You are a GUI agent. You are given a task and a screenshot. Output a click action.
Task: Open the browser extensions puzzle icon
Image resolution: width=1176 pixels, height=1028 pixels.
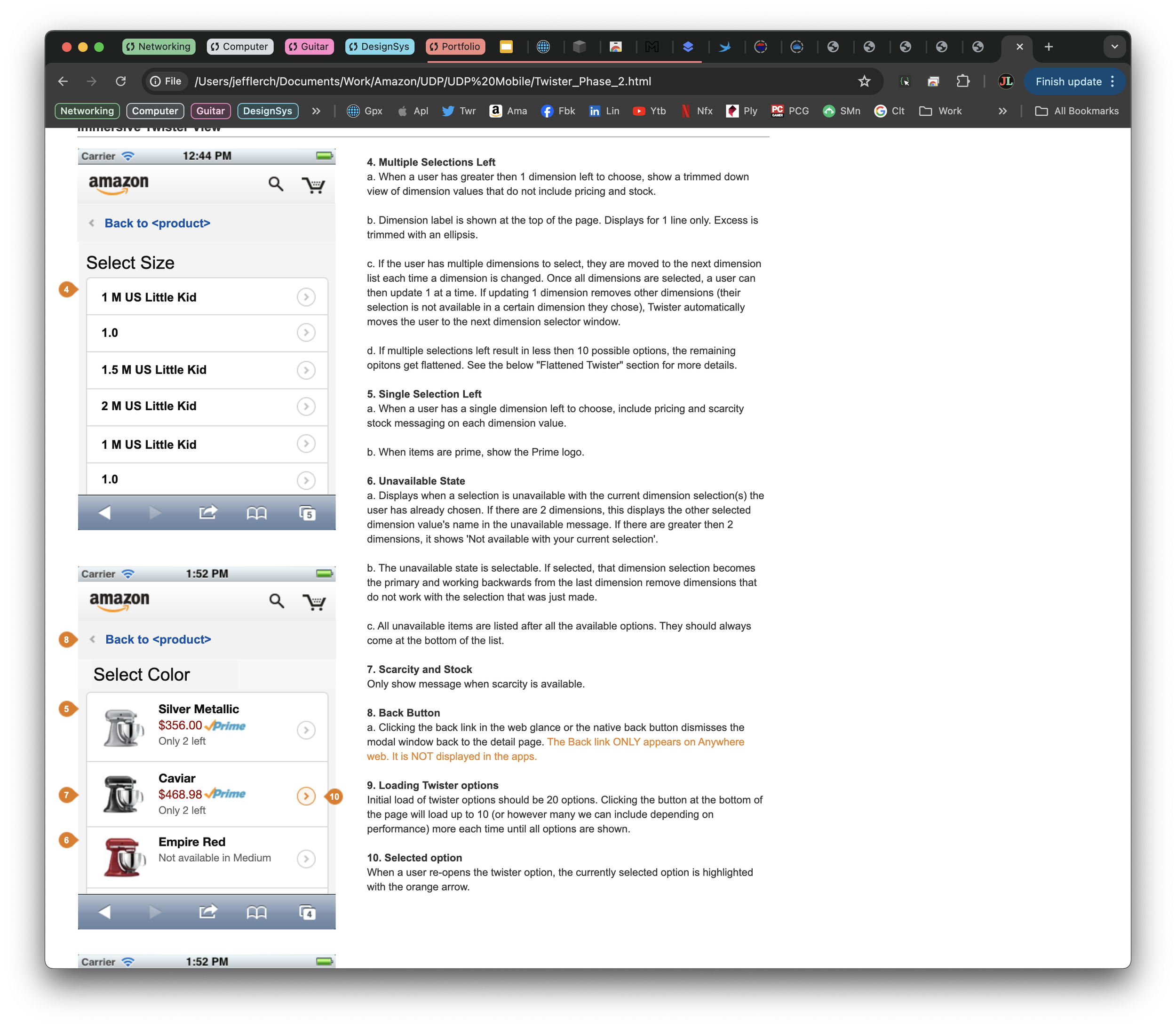963,81
